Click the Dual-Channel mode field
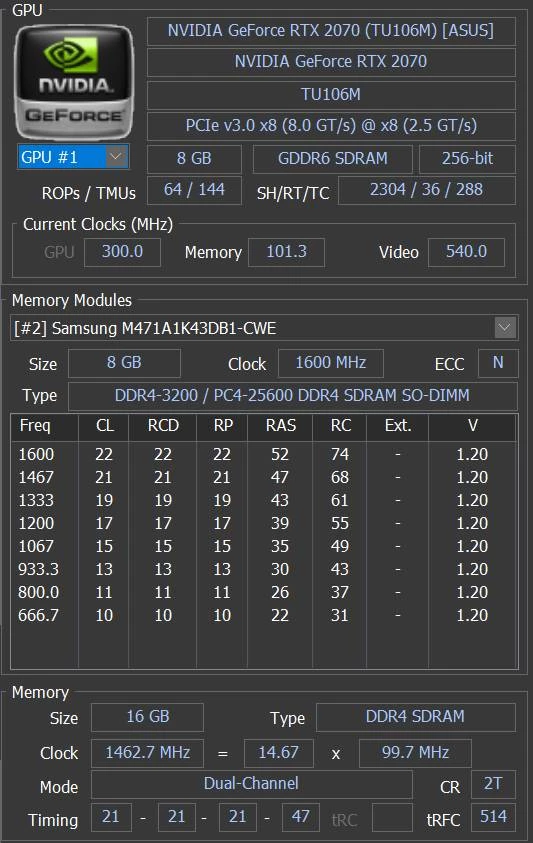This screenshot has height=843, width=533. [x=251, y=784]
